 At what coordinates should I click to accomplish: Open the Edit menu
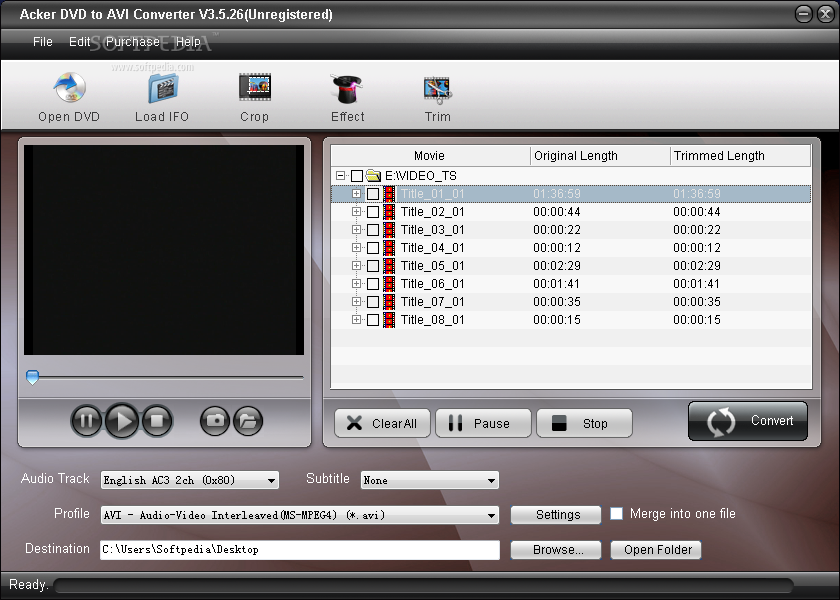pos(80,42)
